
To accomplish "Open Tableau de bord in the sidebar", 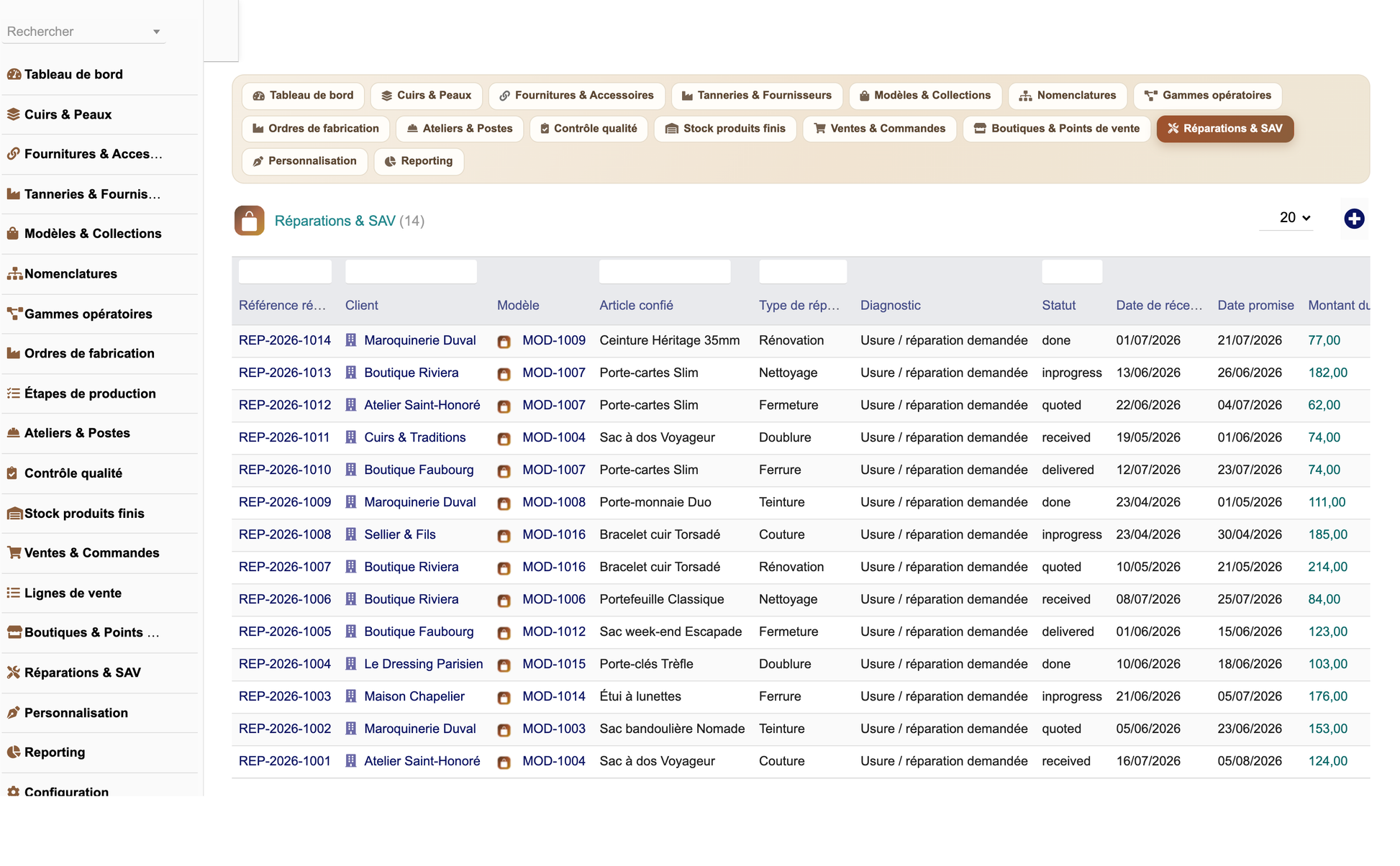I will point(73,74).
